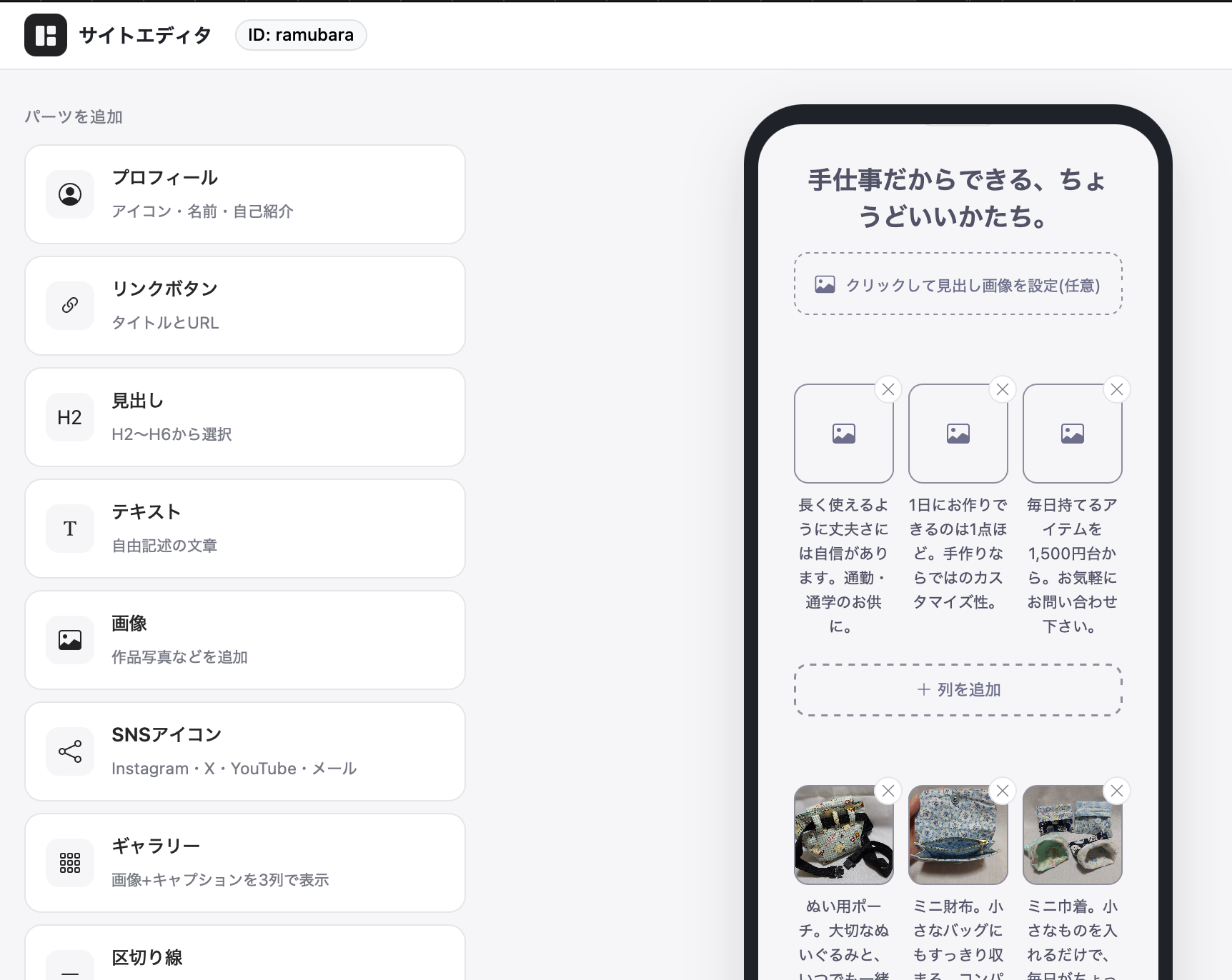
Task: Edit the 手仕事だからできる heading text
Action: pos(958,198)
